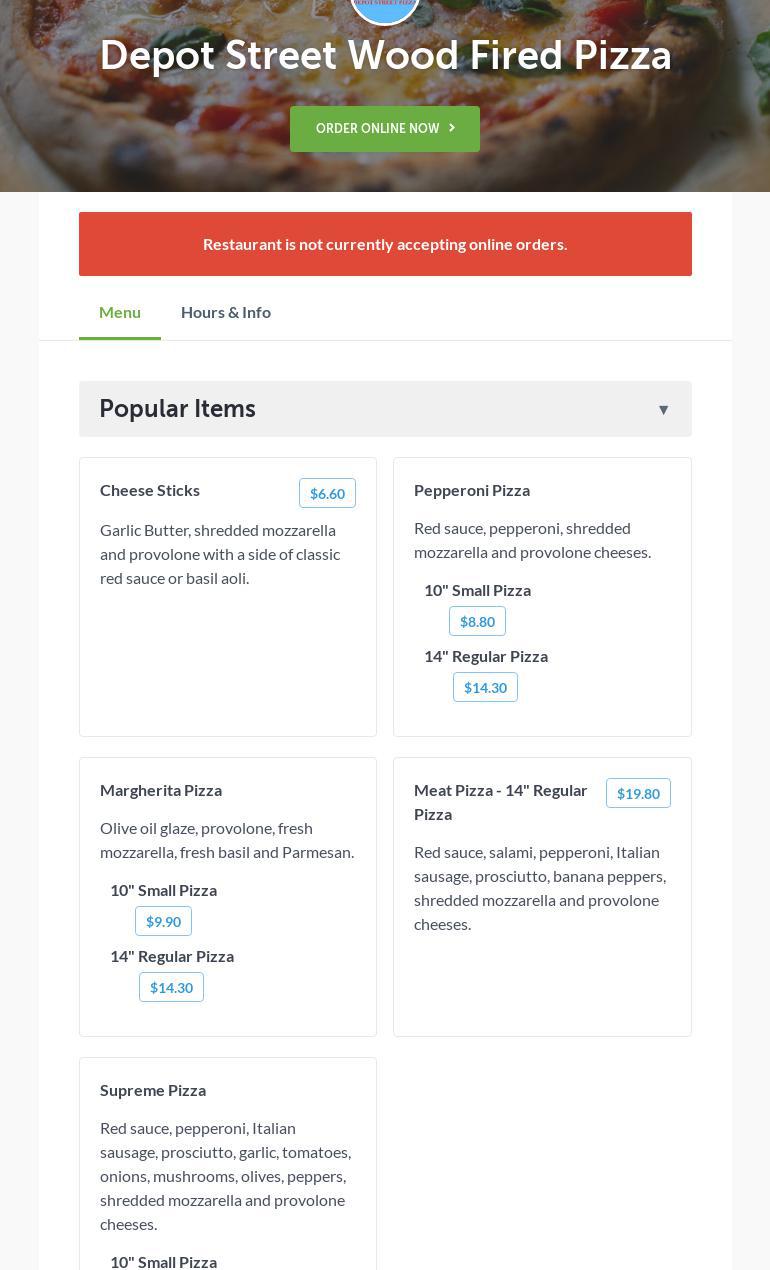Click the restaurant logo at top

click(x=385, y=8)
